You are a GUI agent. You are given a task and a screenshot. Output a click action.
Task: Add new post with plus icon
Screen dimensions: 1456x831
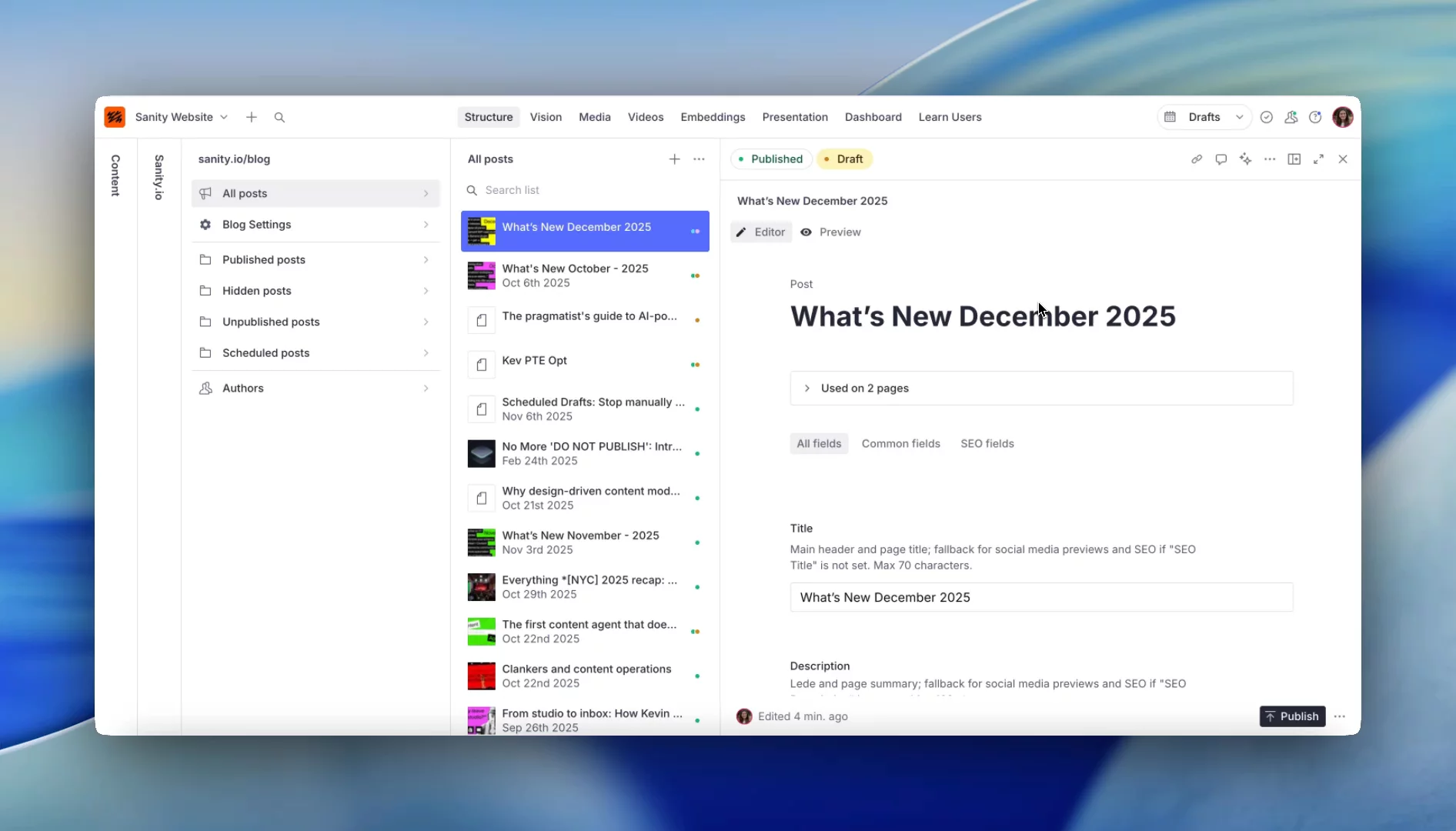tap(674, 159)
